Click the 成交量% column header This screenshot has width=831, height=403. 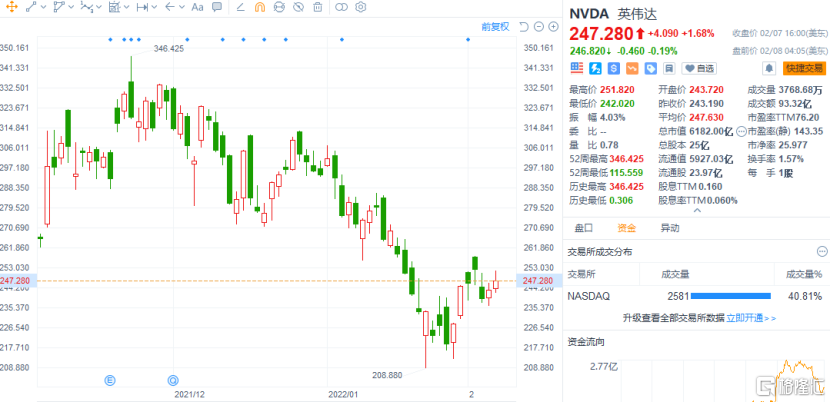(x=804, y=274)
